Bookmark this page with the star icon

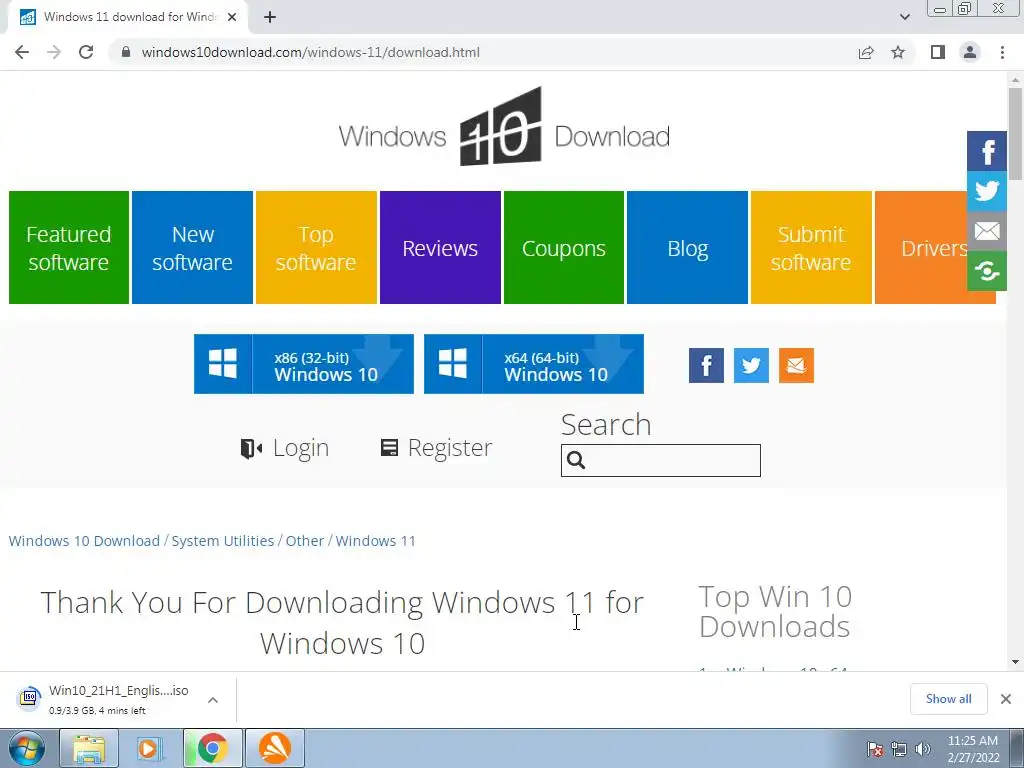[x=898, y=52]
